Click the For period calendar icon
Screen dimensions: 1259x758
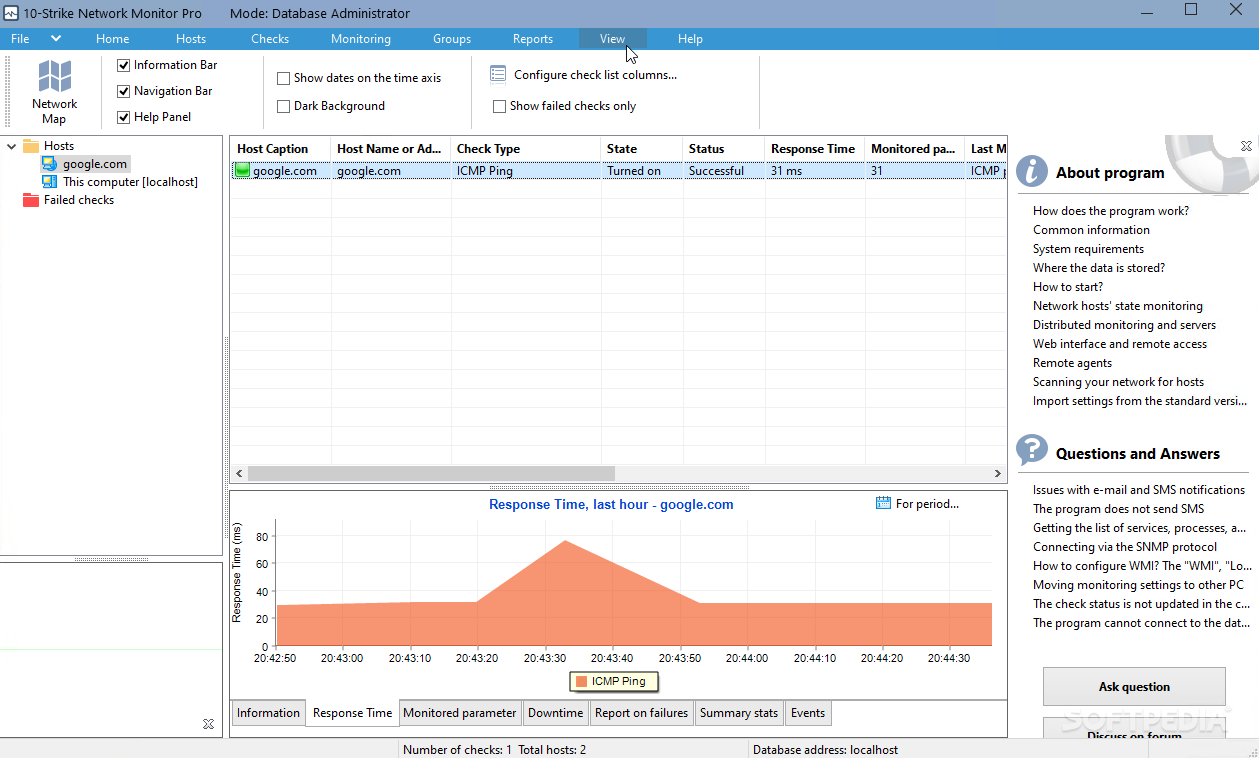[x=883, y=503]
